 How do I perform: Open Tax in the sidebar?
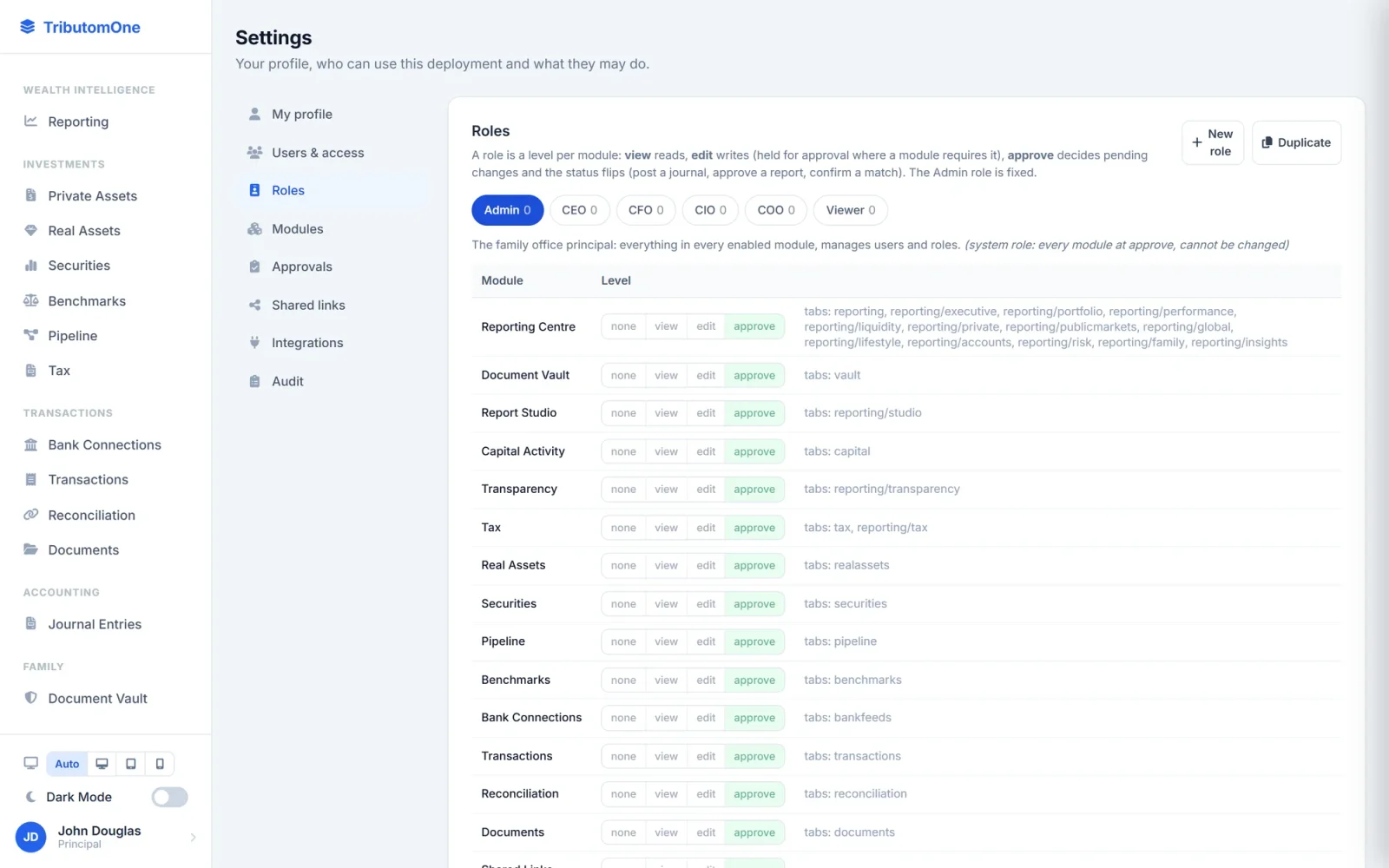pyautogui.click(x=106, y=371)
